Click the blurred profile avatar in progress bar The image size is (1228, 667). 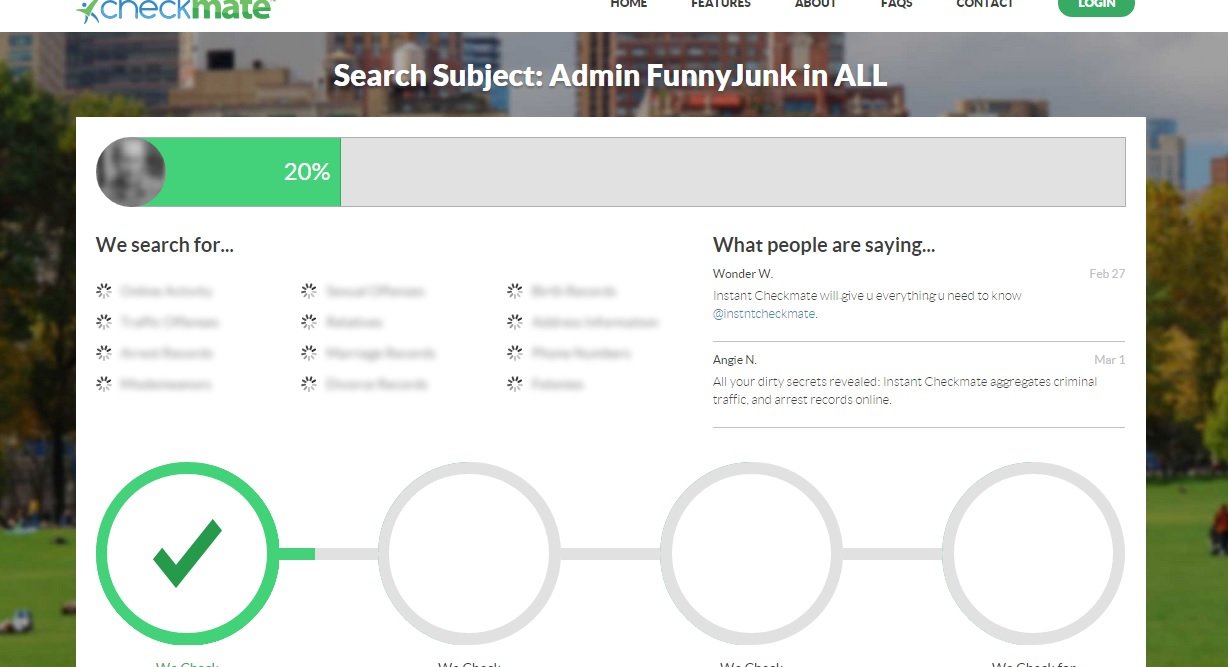[x=131, y=172]
